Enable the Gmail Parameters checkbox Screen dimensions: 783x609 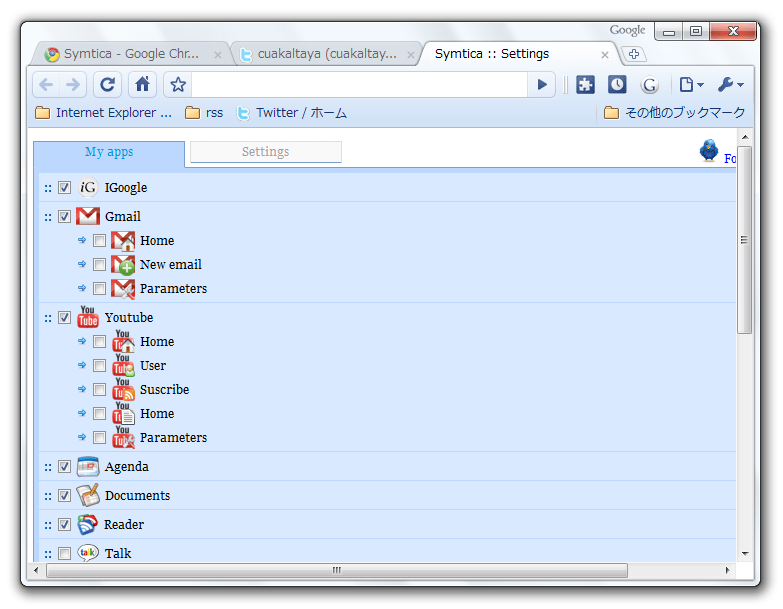(x=99, y=289)
